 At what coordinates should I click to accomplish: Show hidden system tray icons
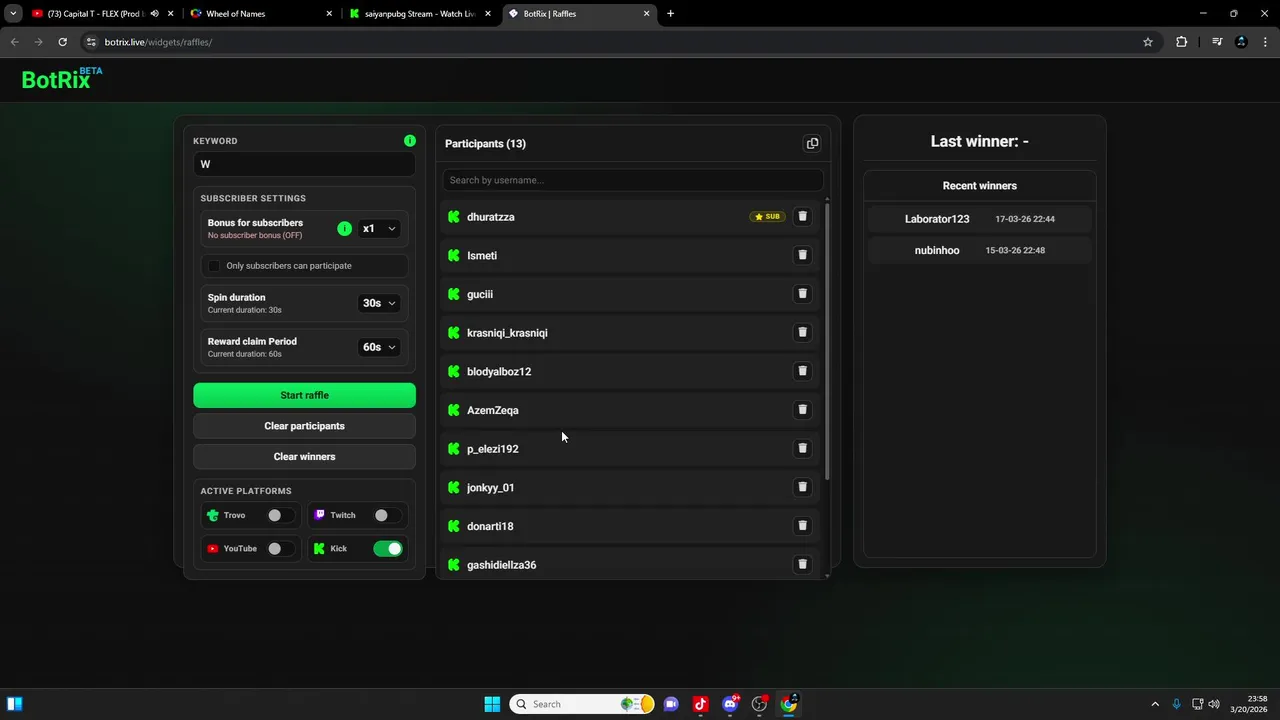point(1155,704)
